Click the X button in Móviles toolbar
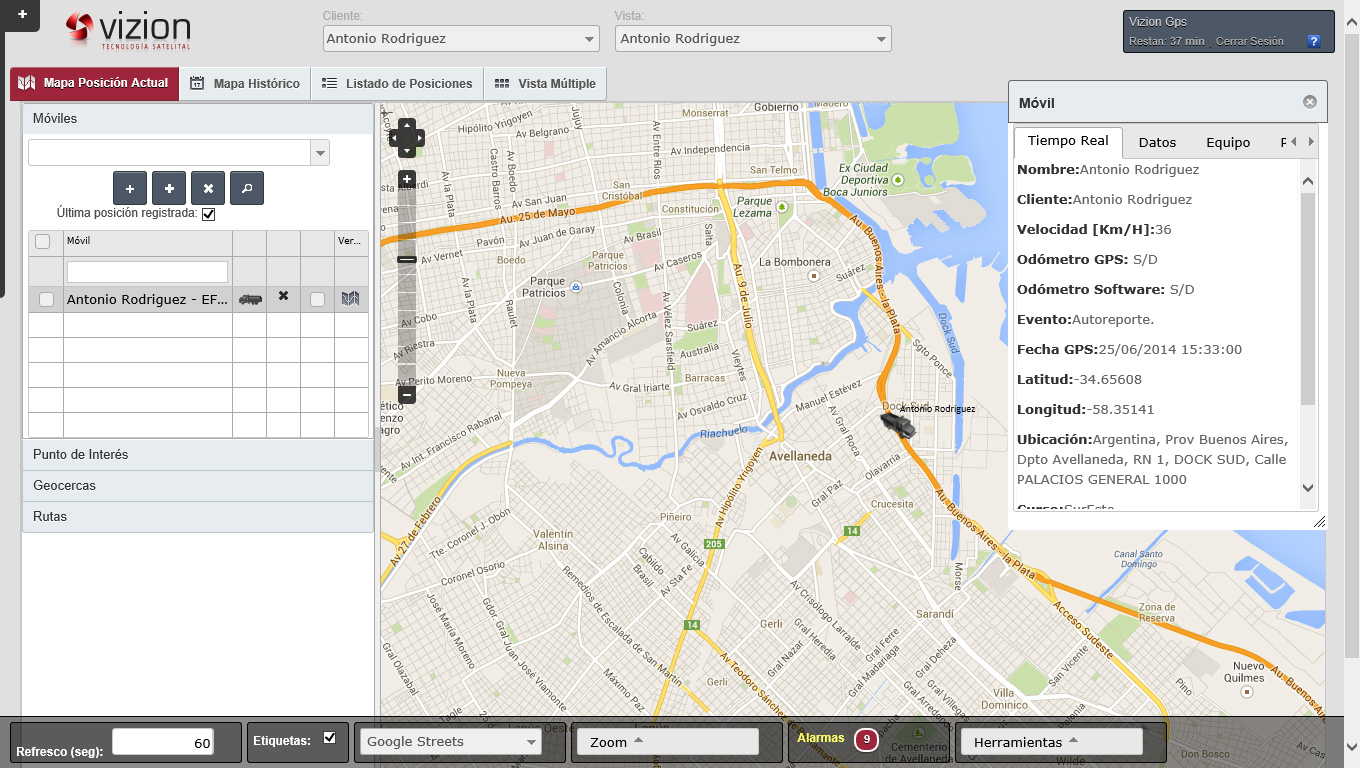Screen dimensions: 1360x768 [208, 188]
